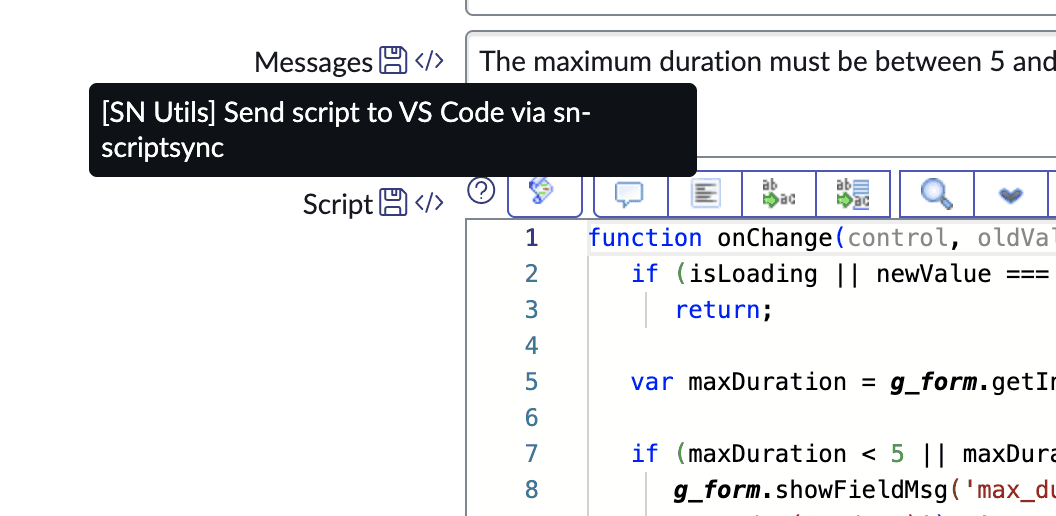Click 'Messages' field label
The width and height of the screenshot is (1056, 516).
point(313,63)
